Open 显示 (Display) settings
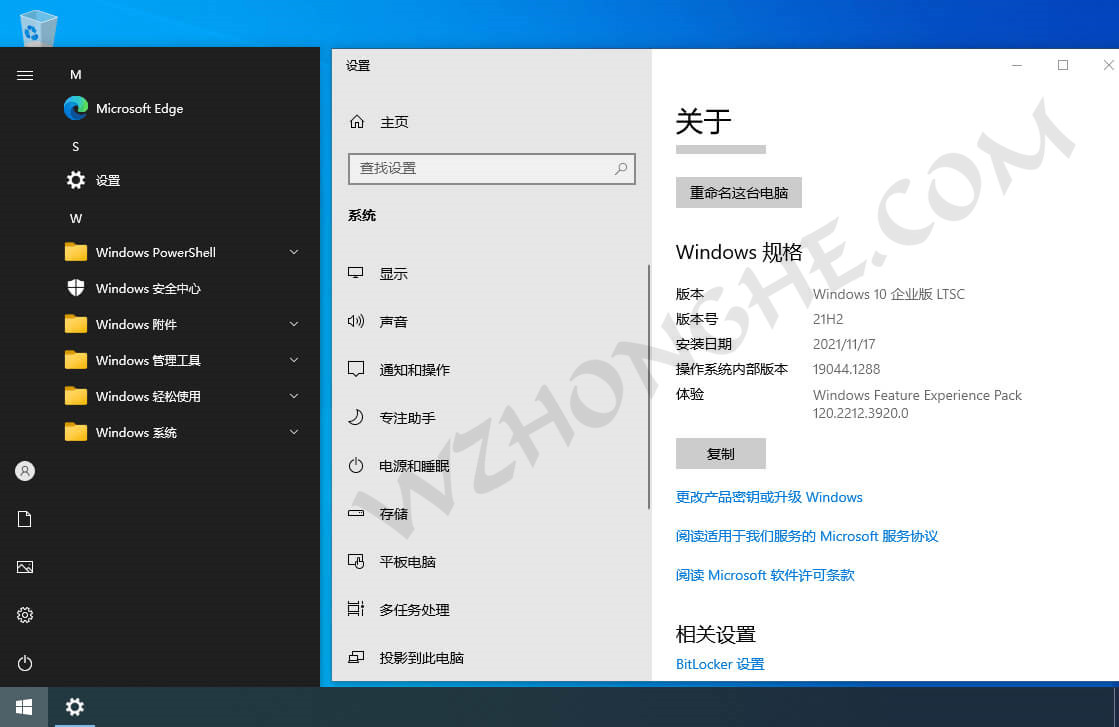1119x727 pixels. click(395, 272)
